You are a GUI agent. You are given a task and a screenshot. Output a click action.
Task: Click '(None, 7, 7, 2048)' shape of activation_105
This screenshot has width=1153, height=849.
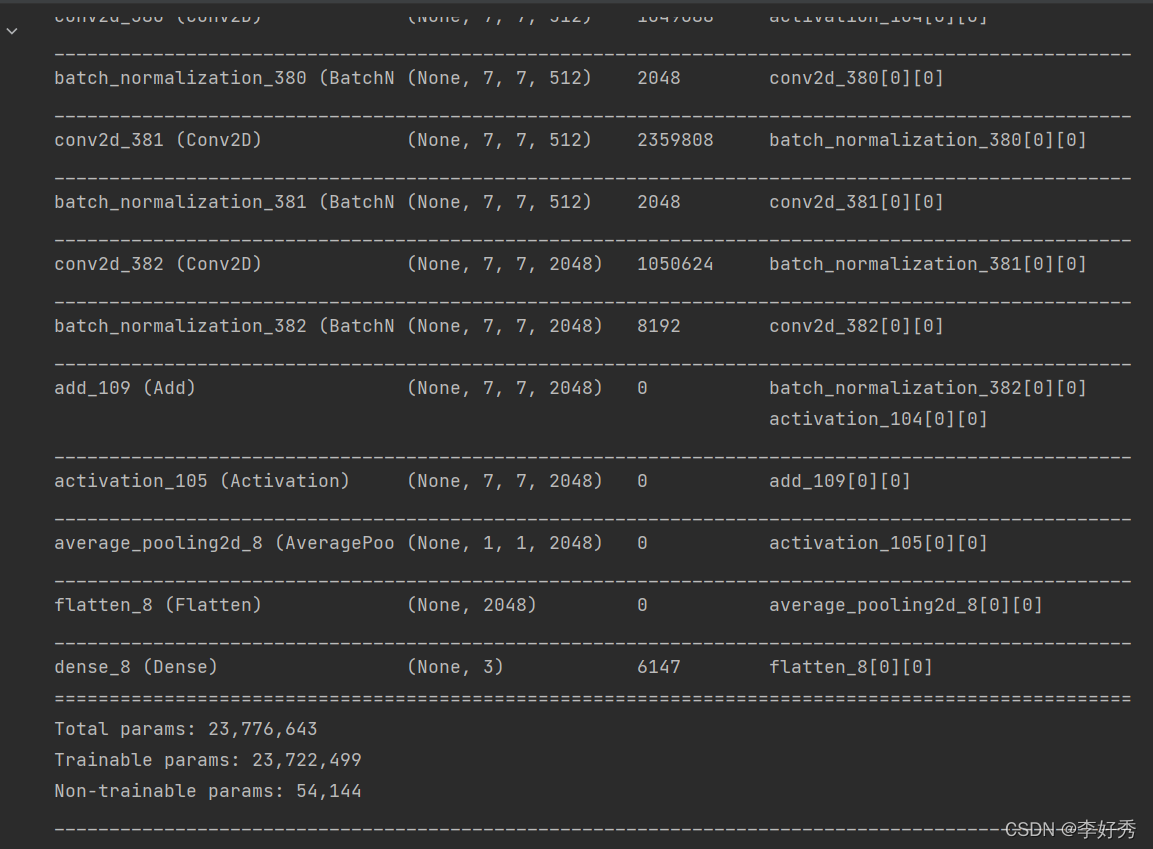click(x=504, y=481)
